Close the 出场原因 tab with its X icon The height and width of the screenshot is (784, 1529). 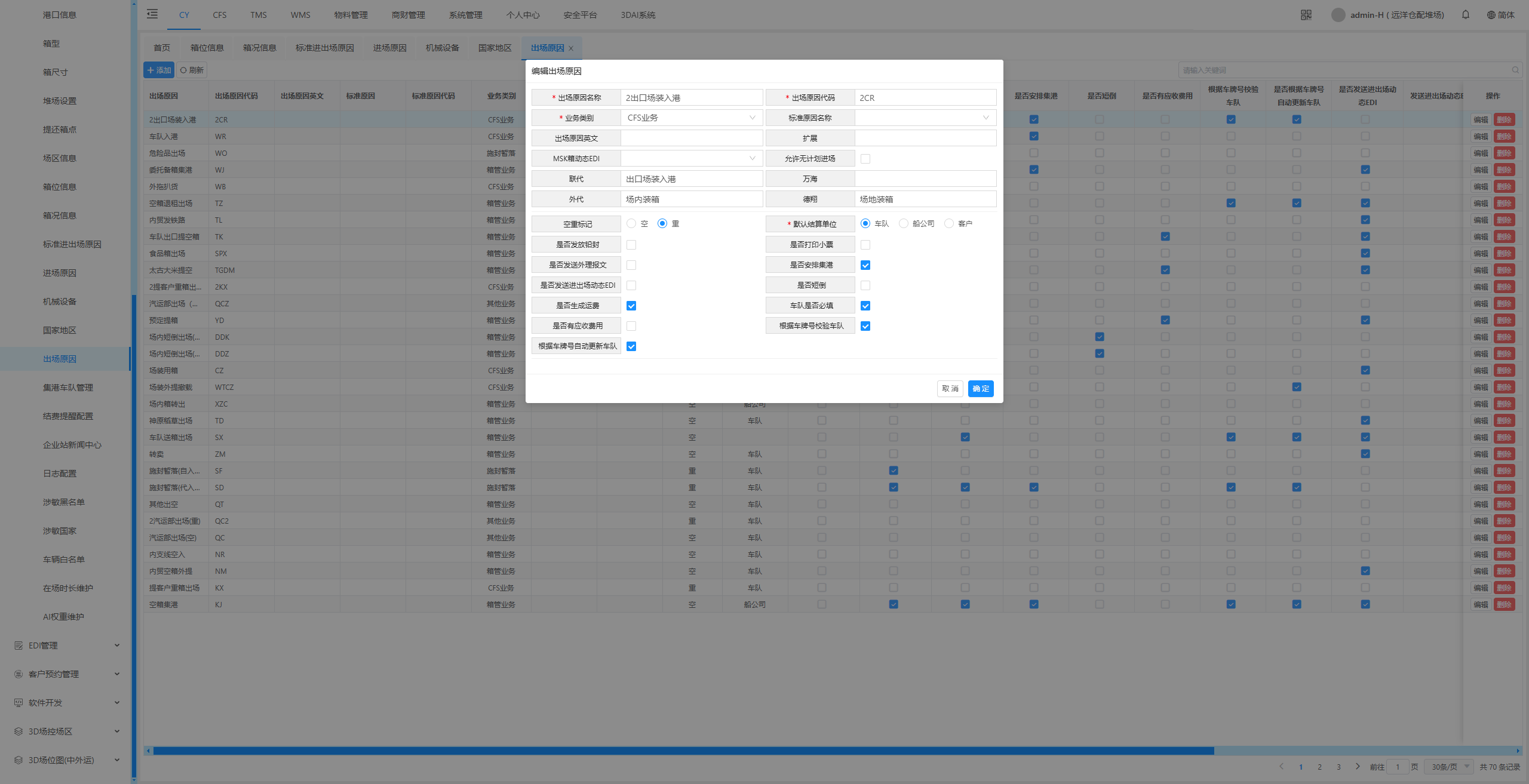(x=571, y=48)
